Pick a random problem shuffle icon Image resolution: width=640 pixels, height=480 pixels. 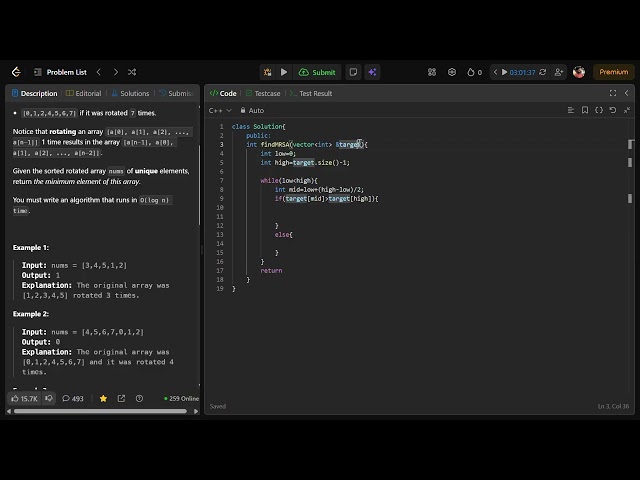point(132,72)
